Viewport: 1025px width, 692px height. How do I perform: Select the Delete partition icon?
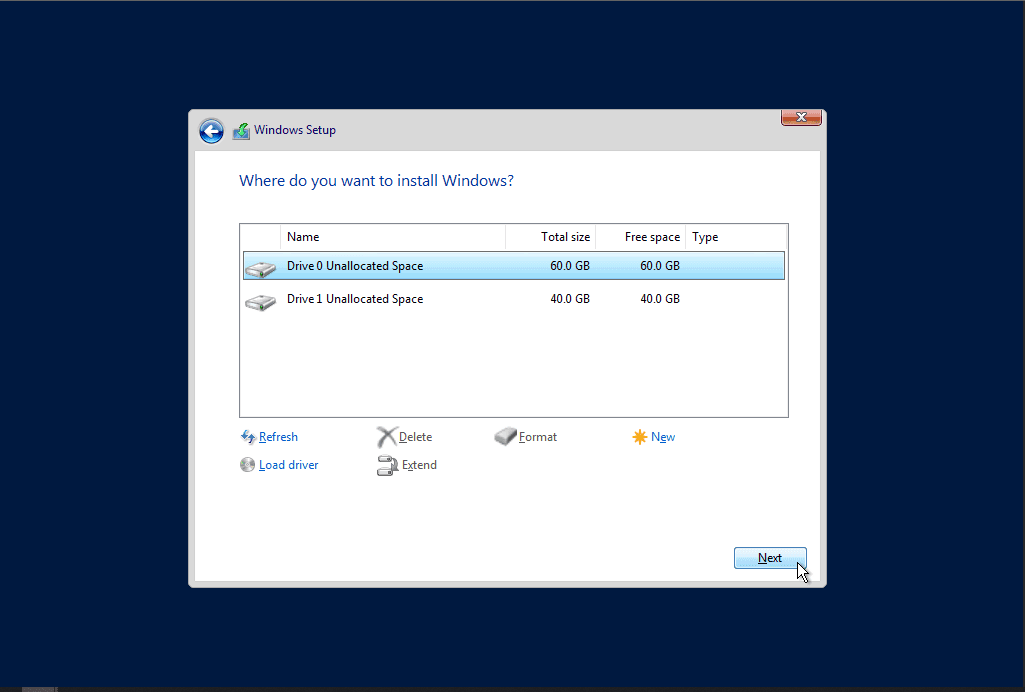pos(388,436)
